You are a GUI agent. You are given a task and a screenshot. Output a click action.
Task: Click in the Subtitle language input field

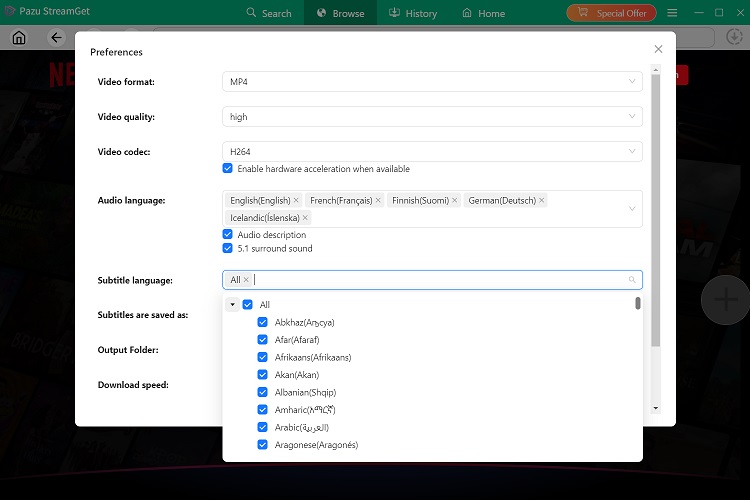coord(432,279)
